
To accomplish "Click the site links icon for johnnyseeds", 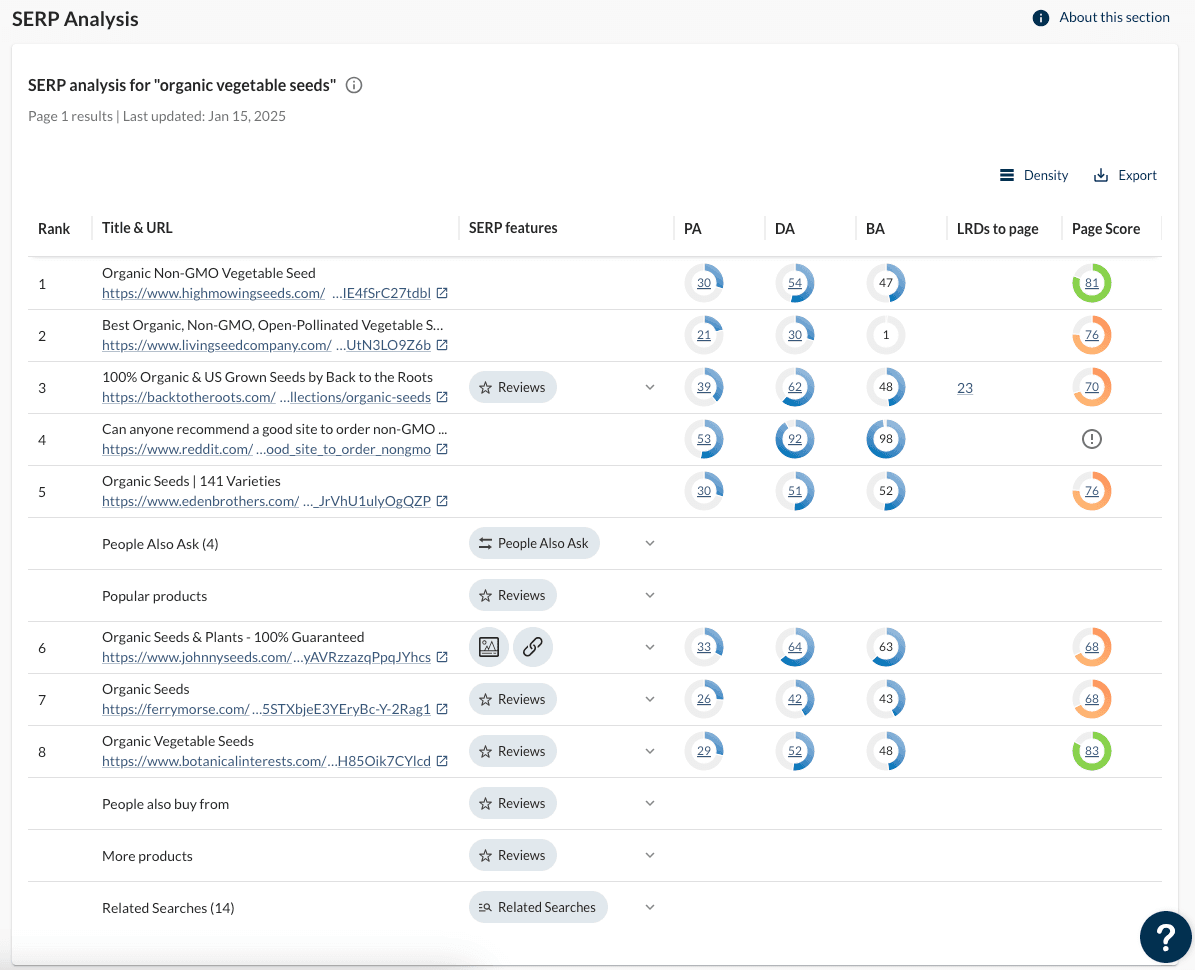I will click(533, 647).
